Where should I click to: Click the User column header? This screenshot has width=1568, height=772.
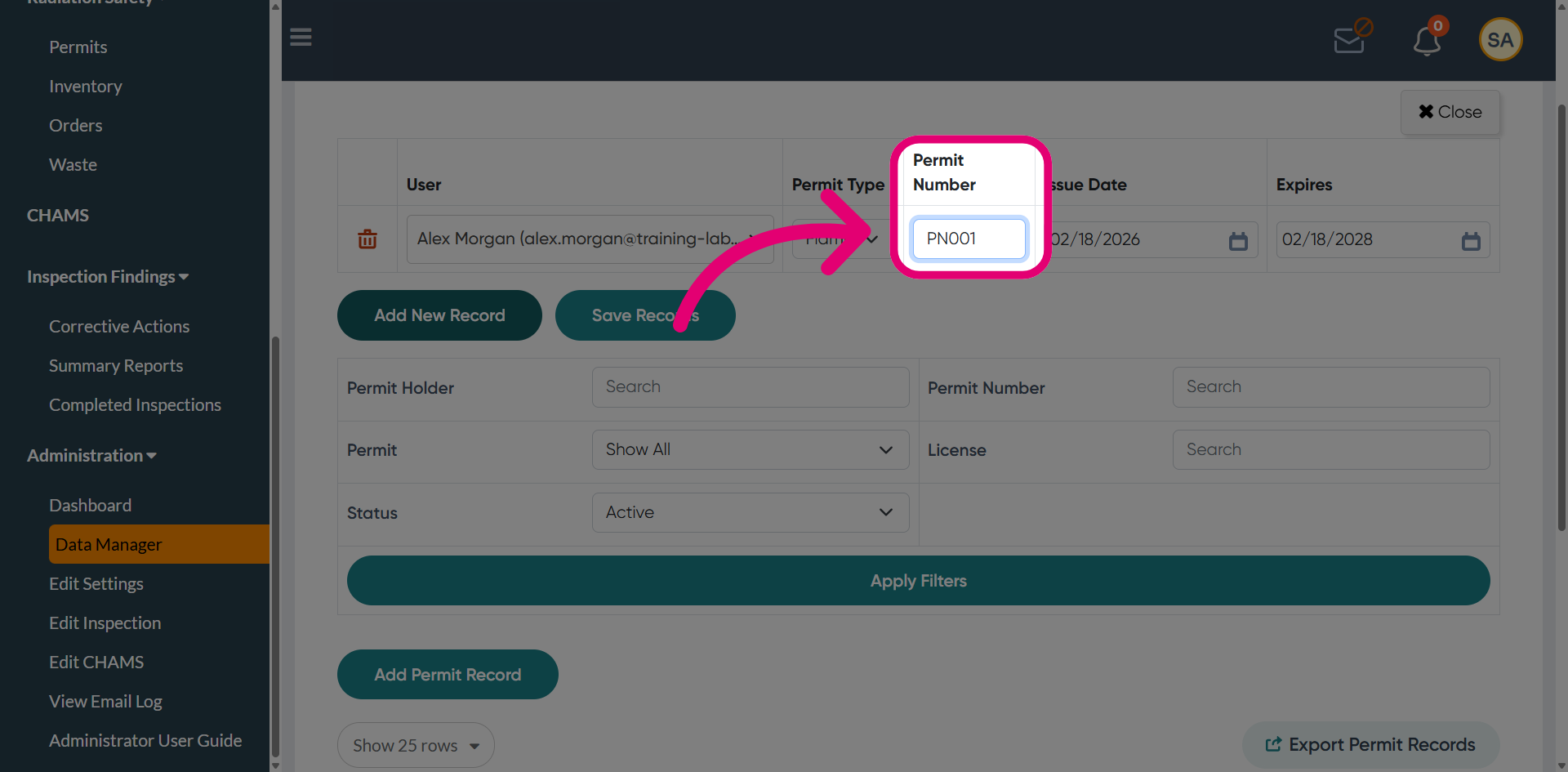pyautogui.click(x=424, y=185)
